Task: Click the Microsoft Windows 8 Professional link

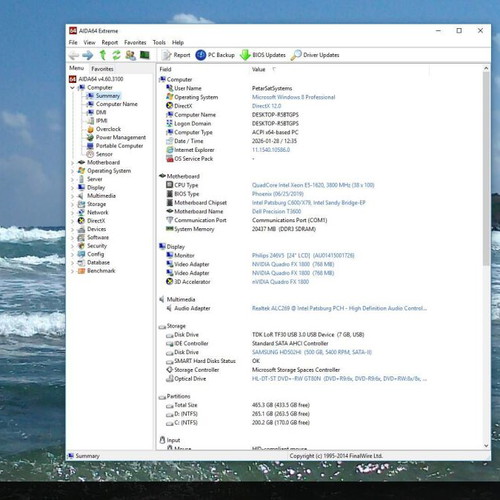Action: point(293,97)
